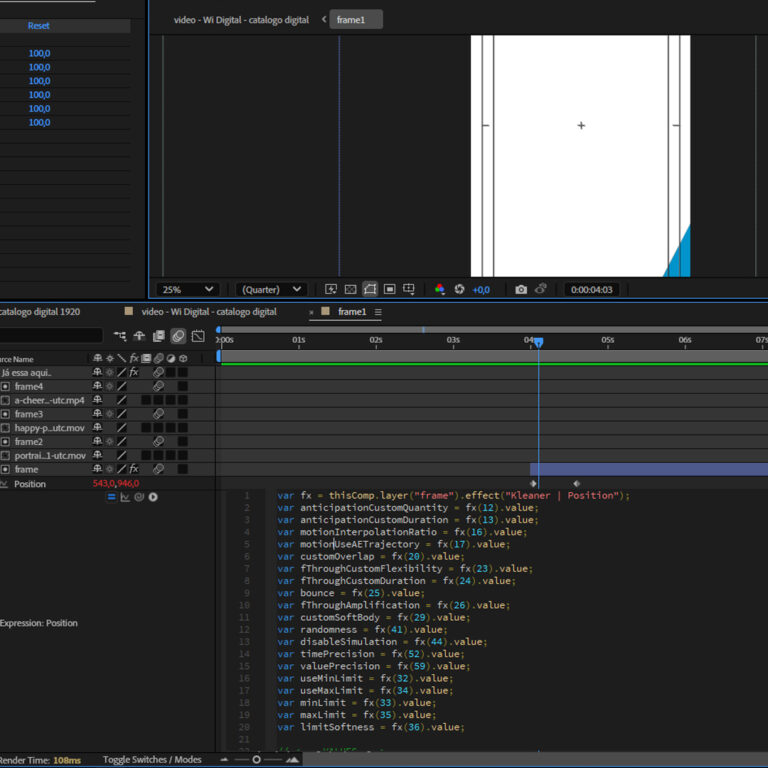This screenshot has width=768, height=768.
Task: Click the Show Channel color icon
Action: point(439,289)
